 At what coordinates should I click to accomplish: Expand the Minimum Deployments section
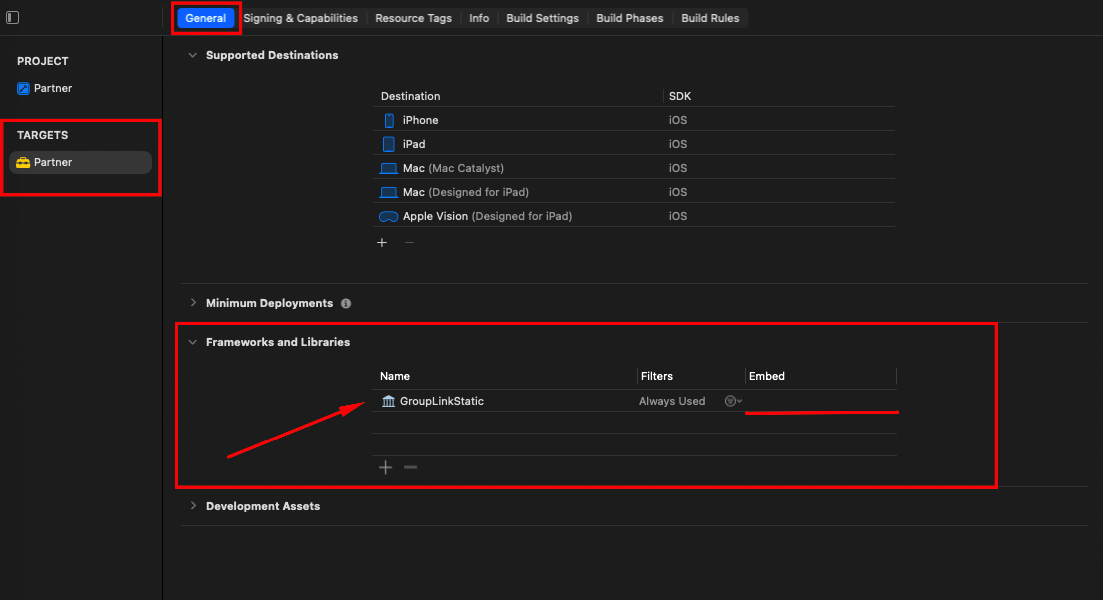193,303
